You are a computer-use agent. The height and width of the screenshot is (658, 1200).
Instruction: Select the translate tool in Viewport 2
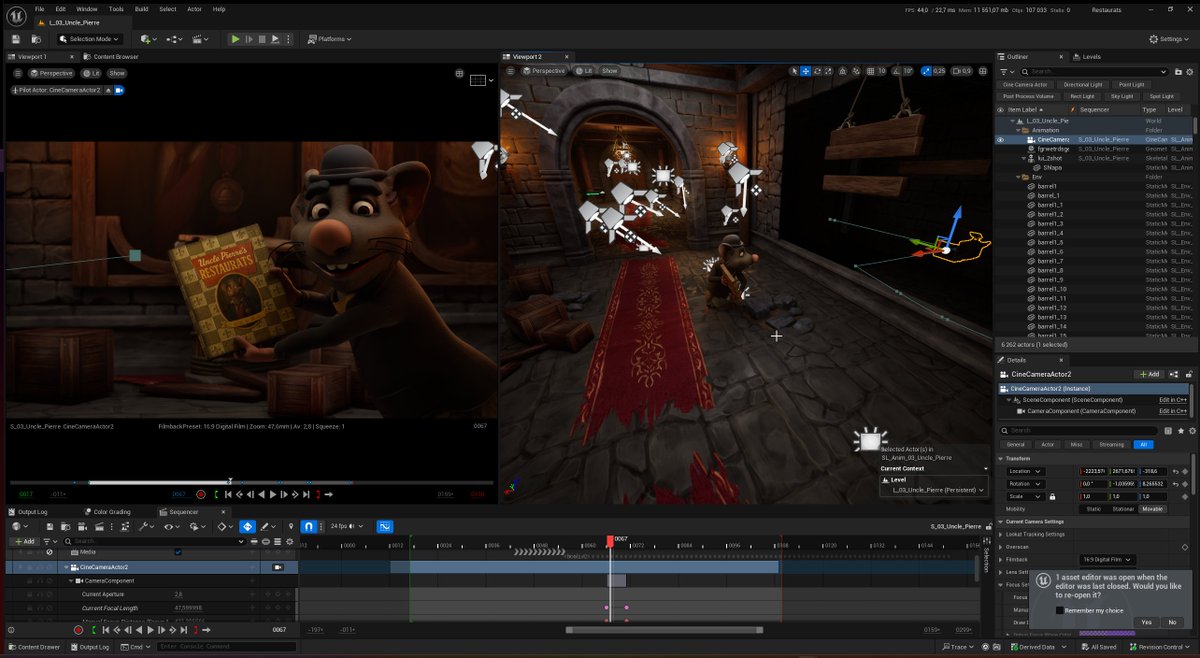[x=805, y=71]
